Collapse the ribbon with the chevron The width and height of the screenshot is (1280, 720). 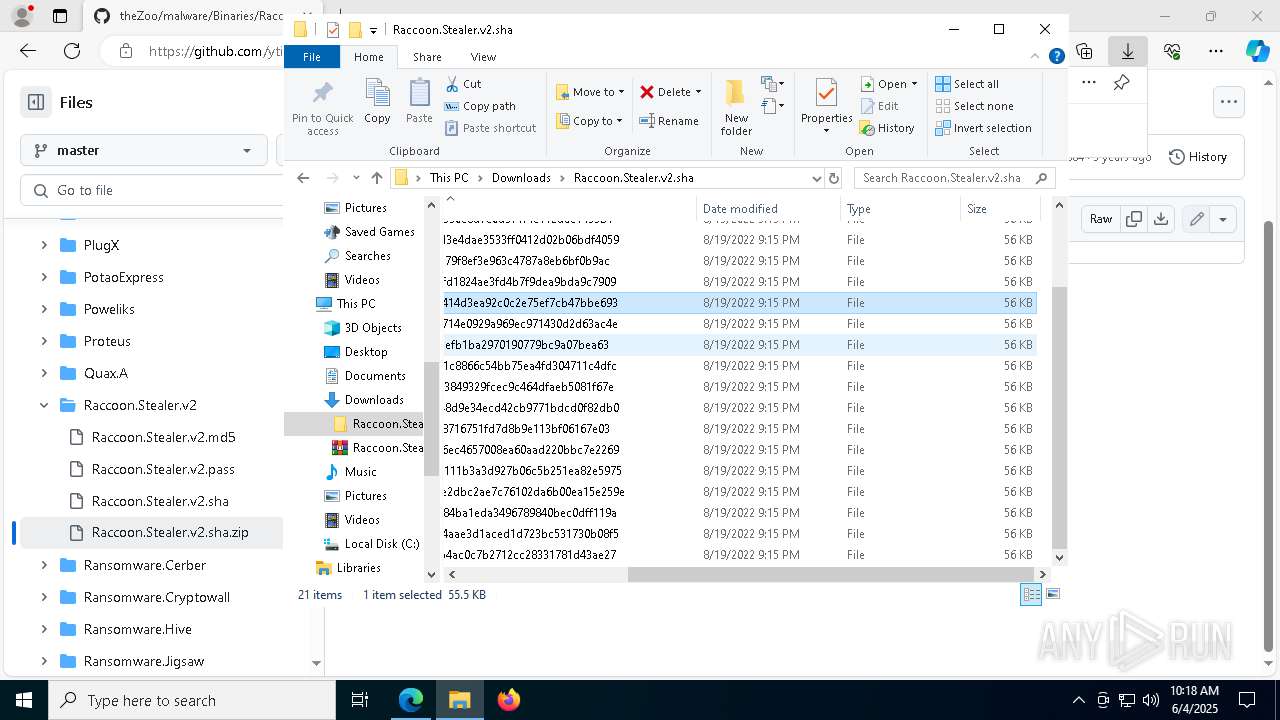[x=1036, y=57]
